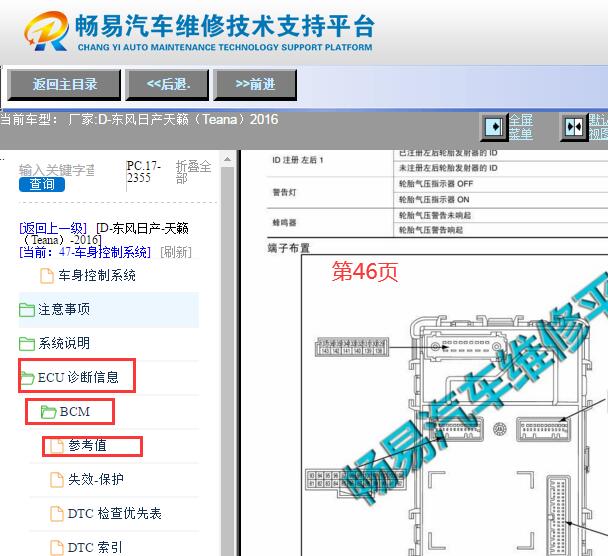Click the 蜂鸣器 table cell
This screenshot has height=556, width=608.
(284, 223)
